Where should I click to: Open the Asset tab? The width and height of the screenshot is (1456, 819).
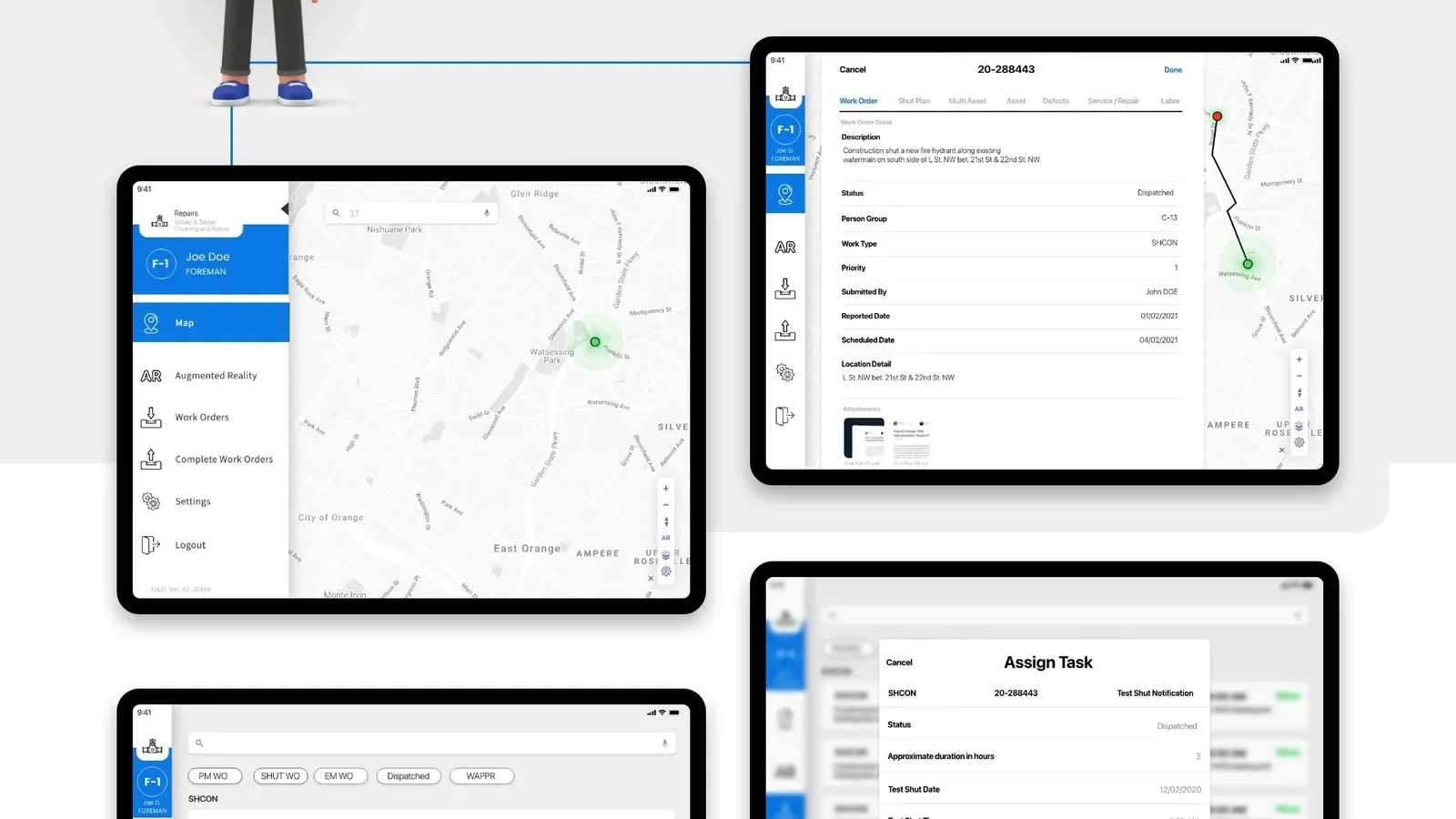(x=1016, y=101)
